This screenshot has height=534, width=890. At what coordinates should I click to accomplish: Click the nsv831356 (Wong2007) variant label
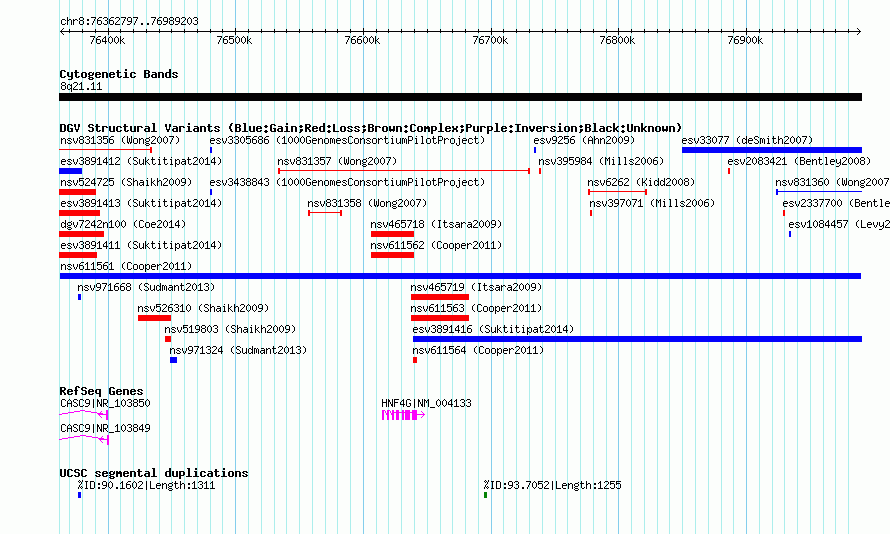pos(120,140)
